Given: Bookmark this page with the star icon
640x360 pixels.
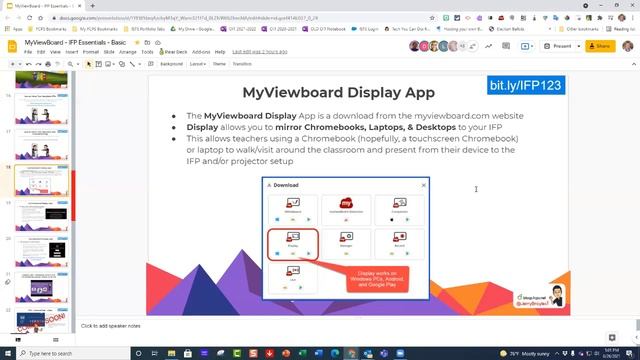Looking at the screenshot, I should point(432,18).
